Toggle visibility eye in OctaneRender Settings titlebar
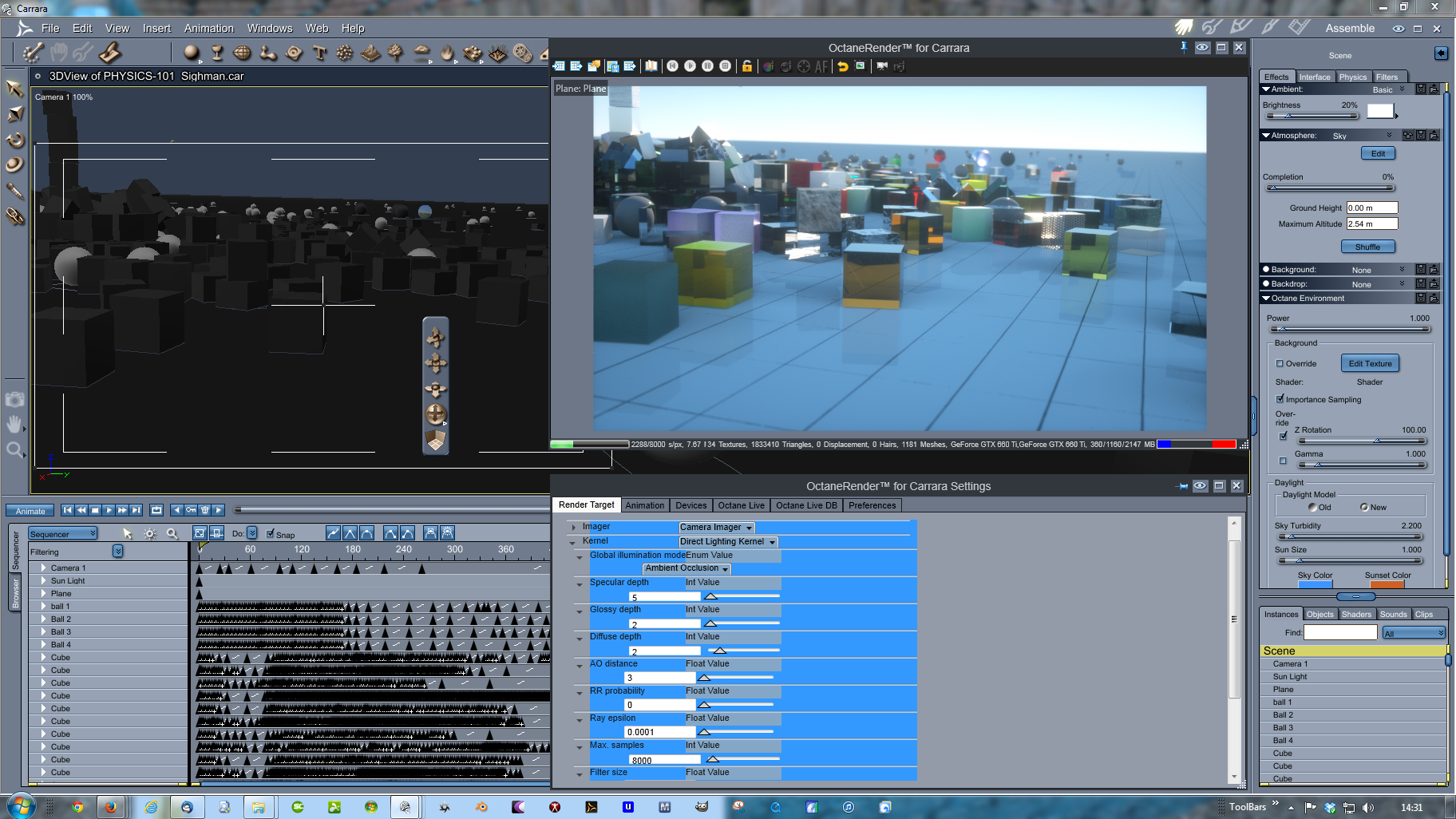This screenshot has height=819, width=1456. [1200, 486]
